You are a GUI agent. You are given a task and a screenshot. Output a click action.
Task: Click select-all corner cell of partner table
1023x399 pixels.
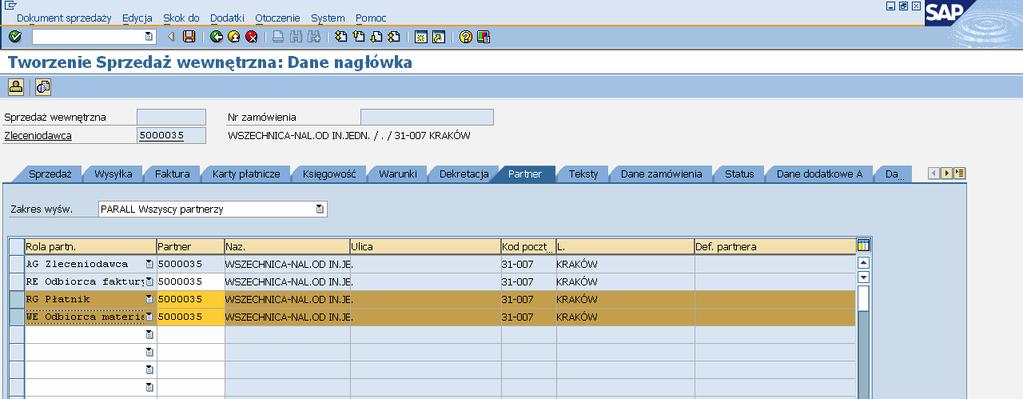[x=16, y=246]
